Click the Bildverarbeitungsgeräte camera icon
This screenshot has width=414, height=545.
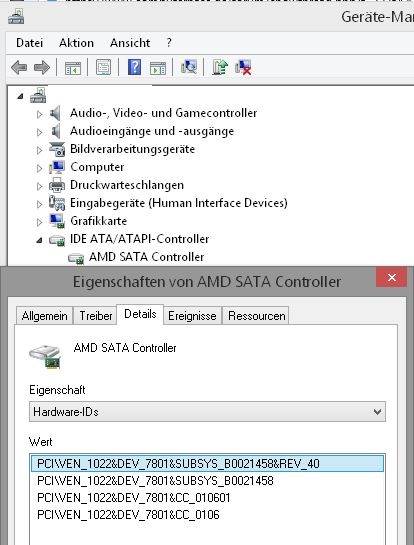pyautogui.click(x=57, y=149)
